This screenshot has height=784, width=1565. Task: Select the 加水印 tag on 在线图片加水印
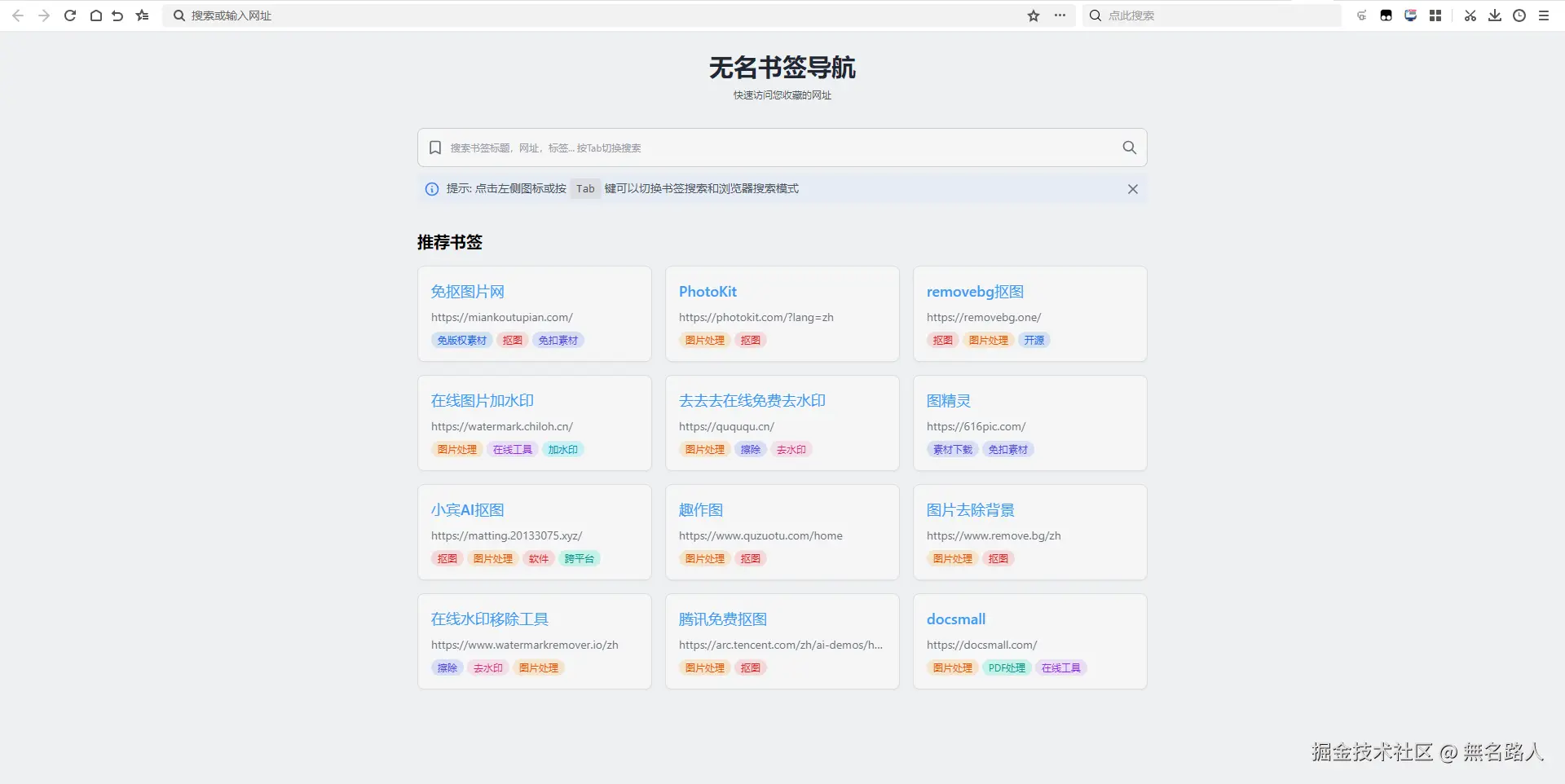(563, 450)
